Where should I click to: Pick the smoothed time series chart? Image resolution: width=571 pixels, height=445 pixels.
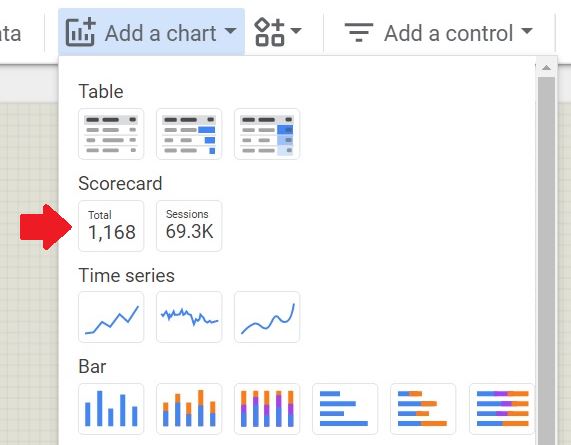(x=267, y=317)
